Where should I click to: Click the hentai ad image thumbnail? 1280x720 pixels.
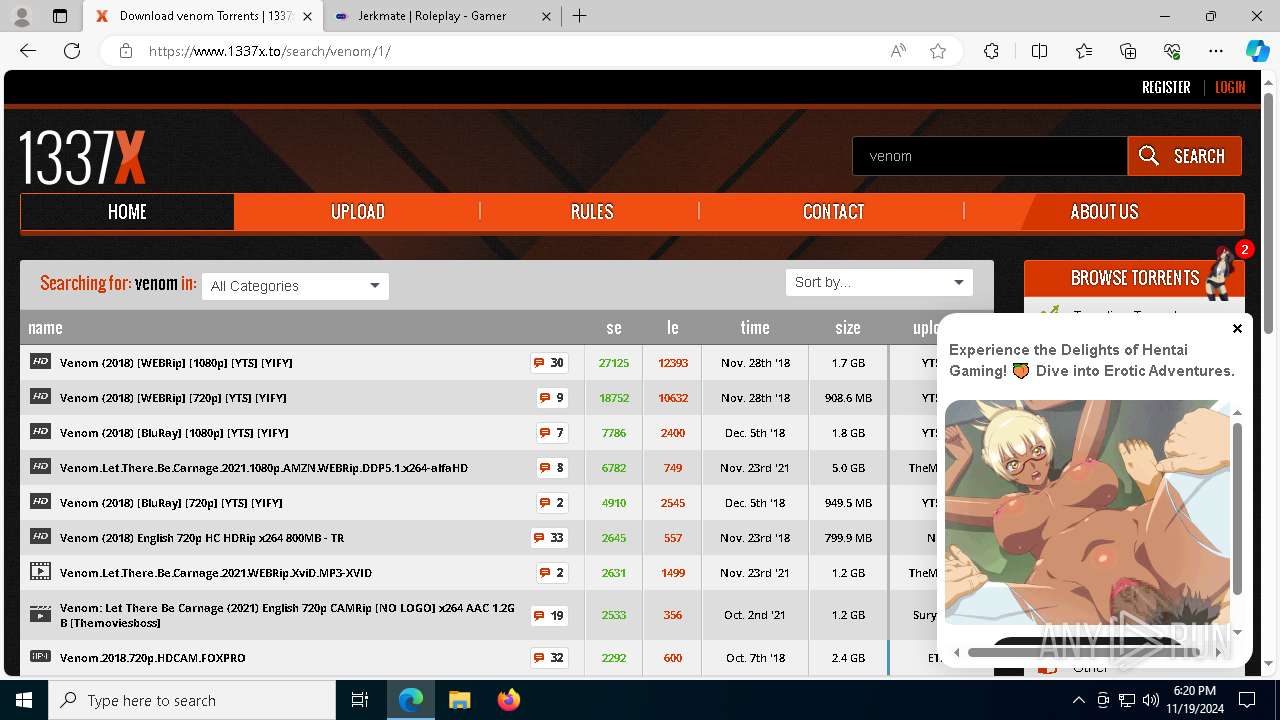pos(1088,512)
